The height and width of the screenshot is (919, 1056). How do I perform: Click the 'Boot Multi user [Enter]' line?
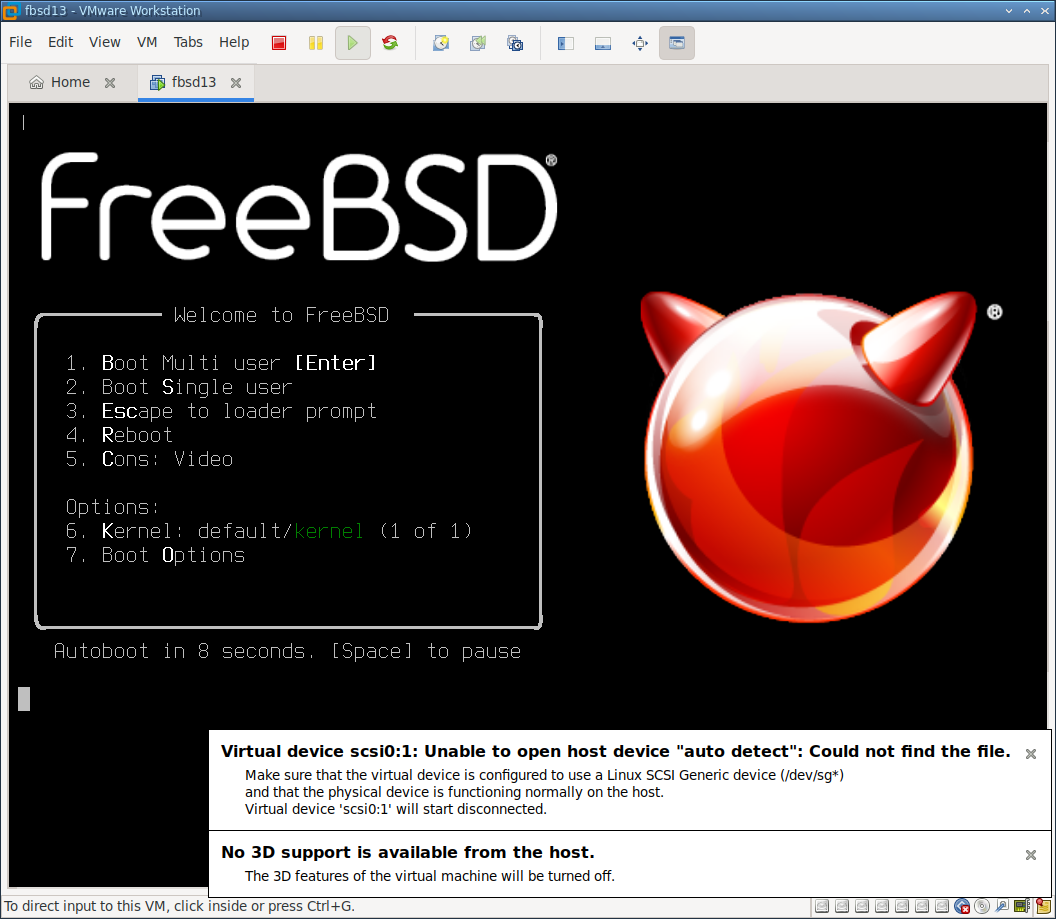coord(221,363)
